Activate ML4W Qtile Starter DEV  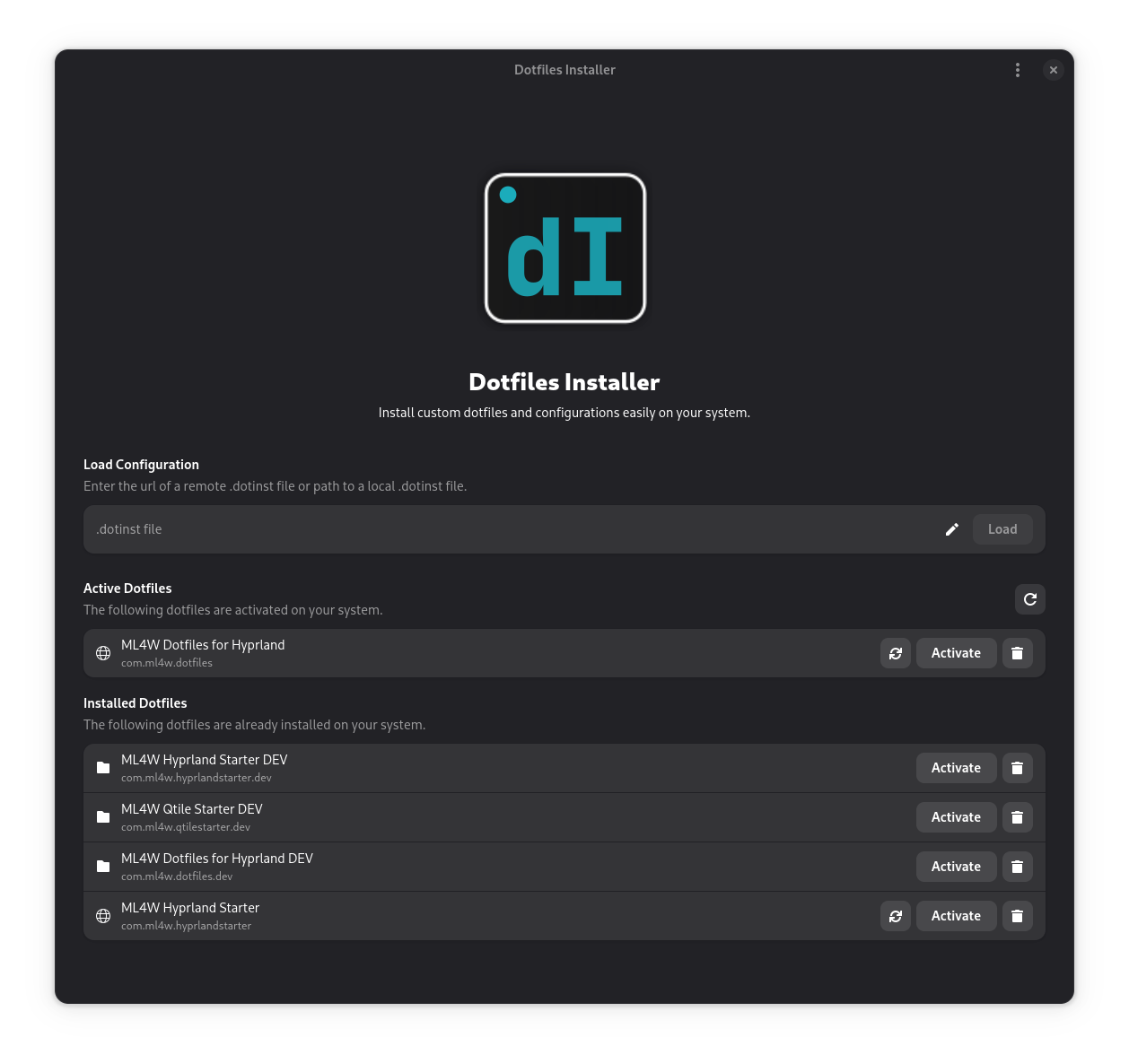(x=956, y=817)
